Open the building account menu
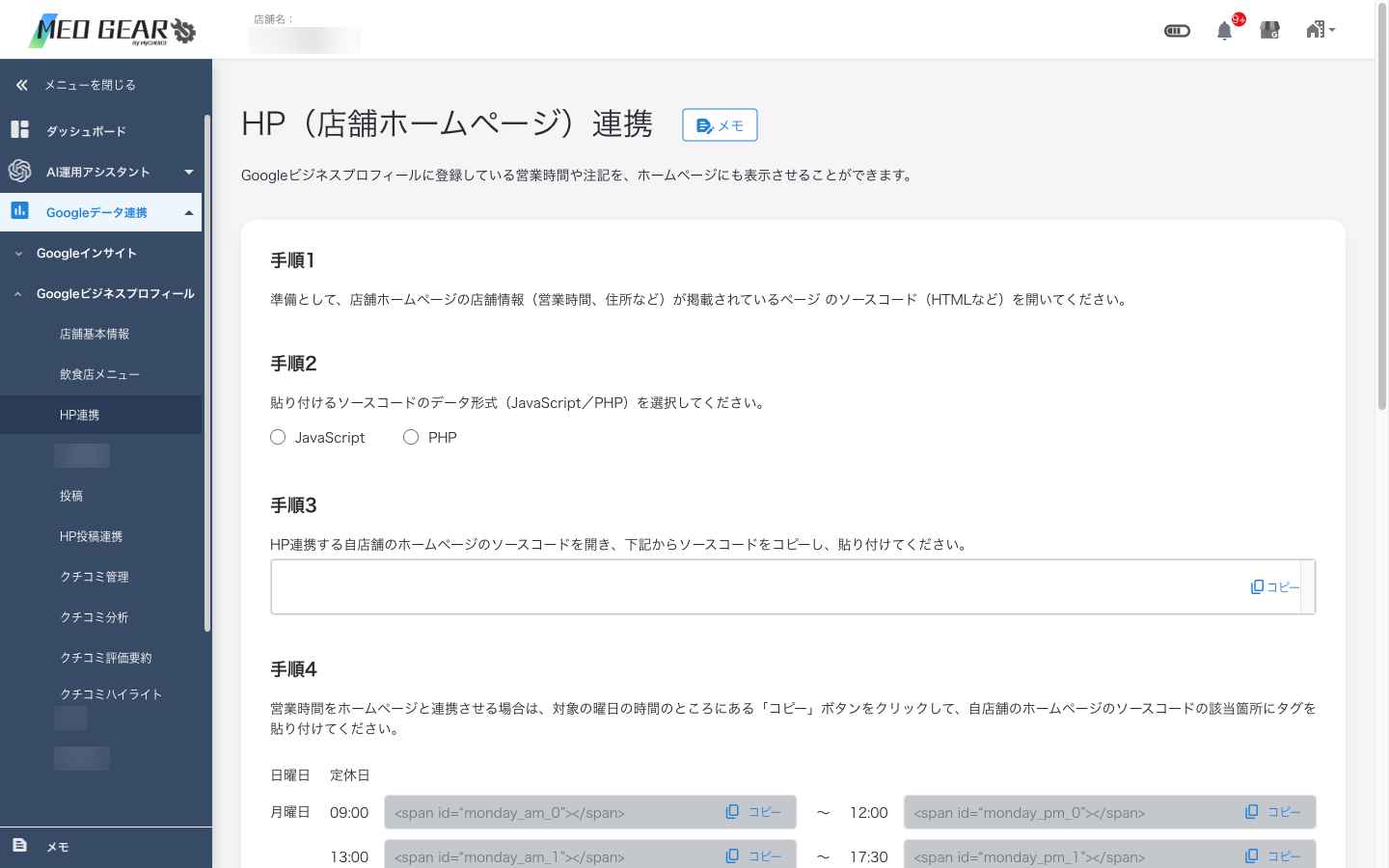 1321,30
